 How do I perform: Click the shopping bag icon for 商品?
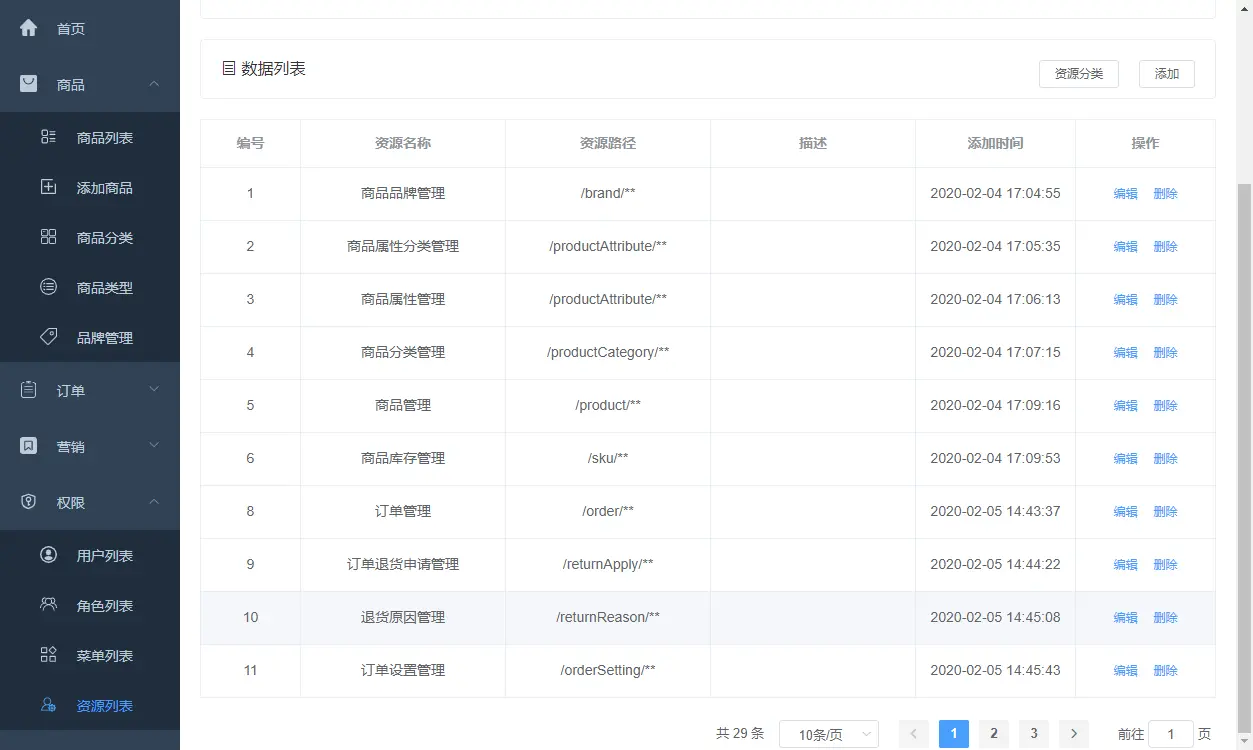29,84
